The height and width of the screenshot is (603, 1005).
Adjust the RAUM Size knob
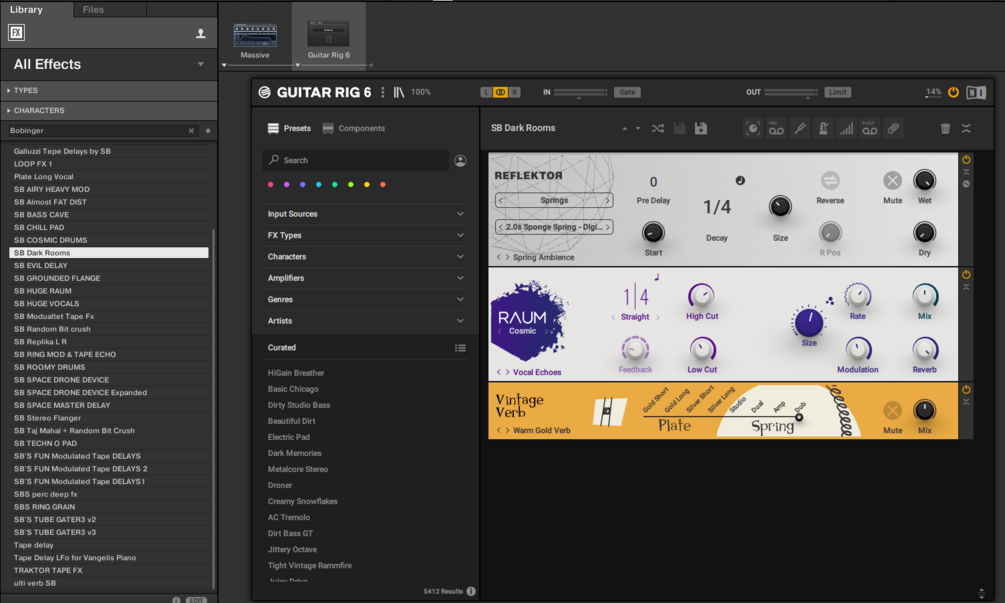[x=809, y=323]
